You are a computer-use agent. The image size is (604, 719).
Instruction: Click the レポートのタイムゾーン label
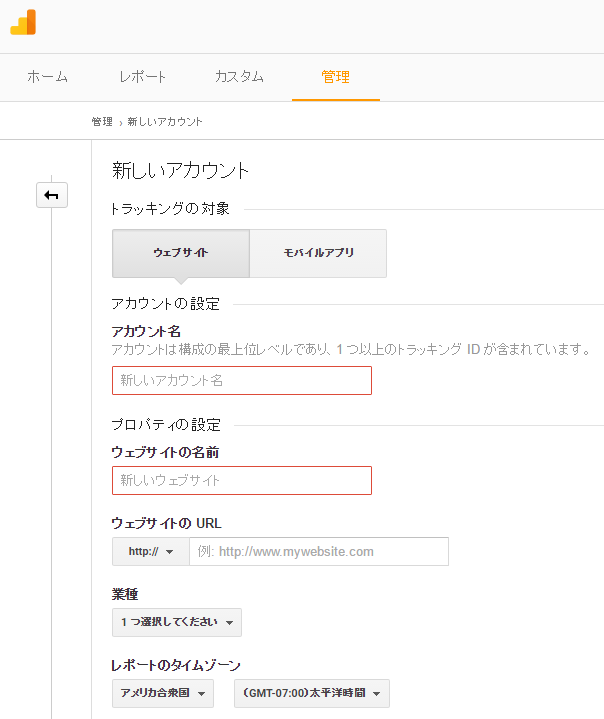coord(176,665)
